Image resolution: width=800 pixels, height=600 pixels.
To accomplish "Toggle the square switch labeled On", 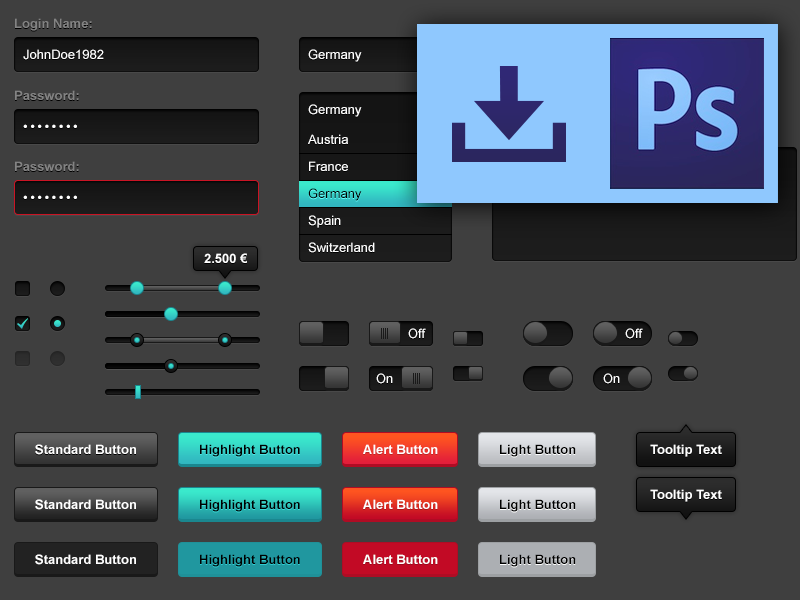I will pos(401,379).
